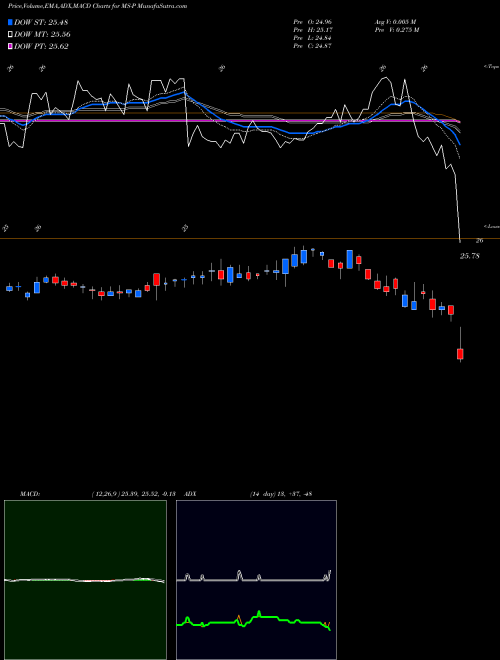Screen dimensions: 500x660
Task: Click the MACD: panel label
Action: pos(30,494)
